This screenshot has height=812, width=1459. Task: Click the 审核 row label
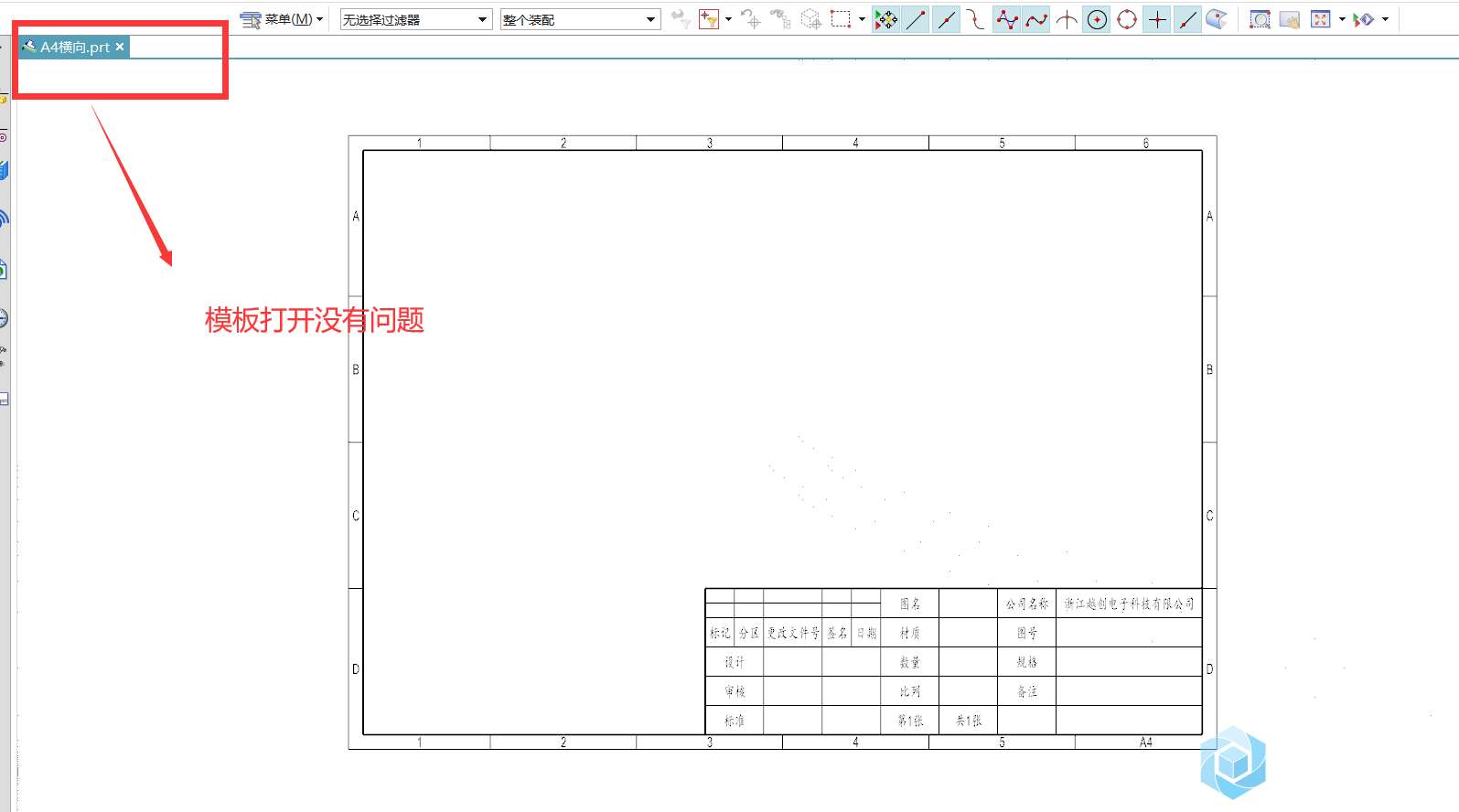(x=735, y=691)
